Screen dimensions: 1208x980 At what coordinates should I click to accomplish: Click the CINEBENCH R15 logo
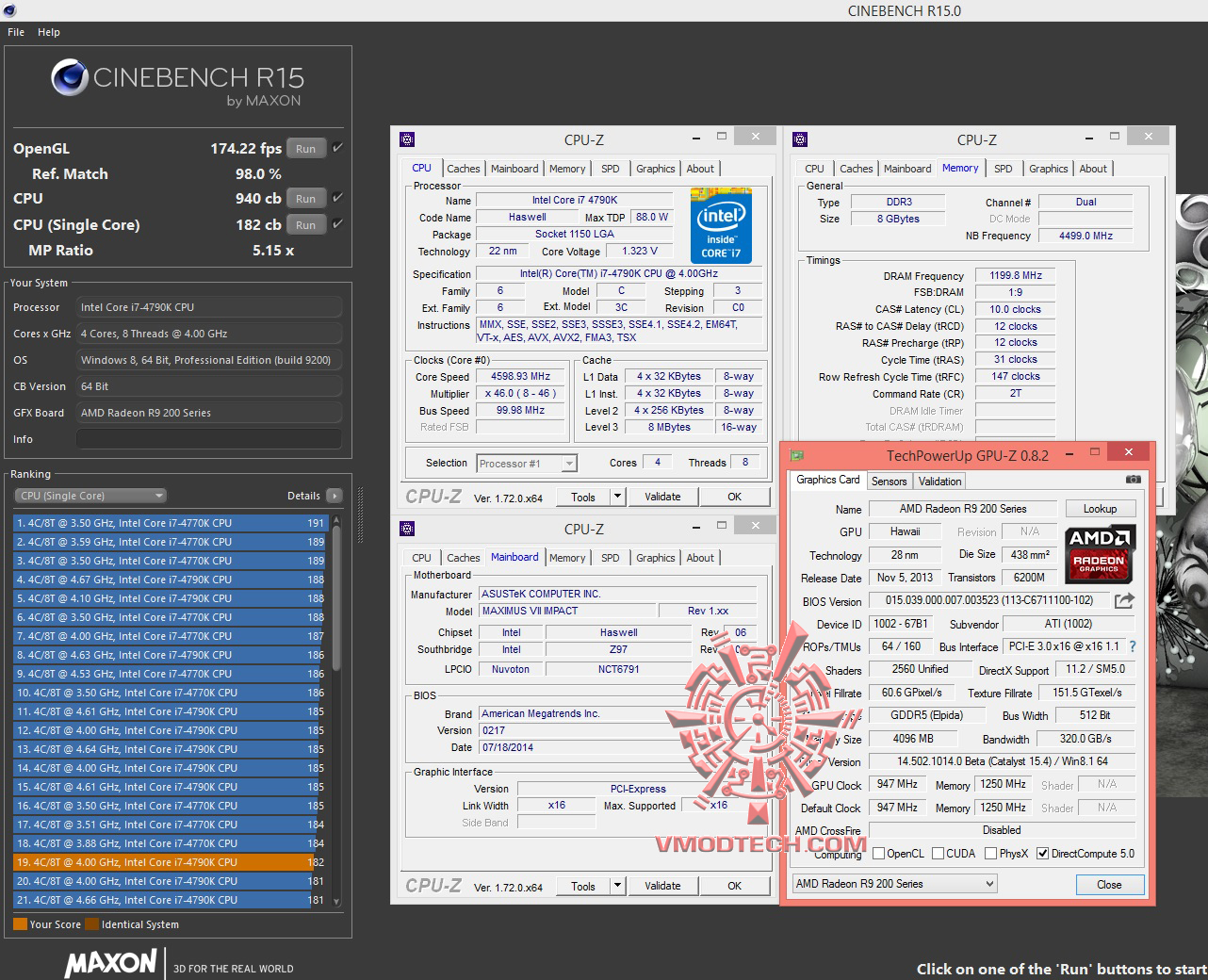[177, 83]
